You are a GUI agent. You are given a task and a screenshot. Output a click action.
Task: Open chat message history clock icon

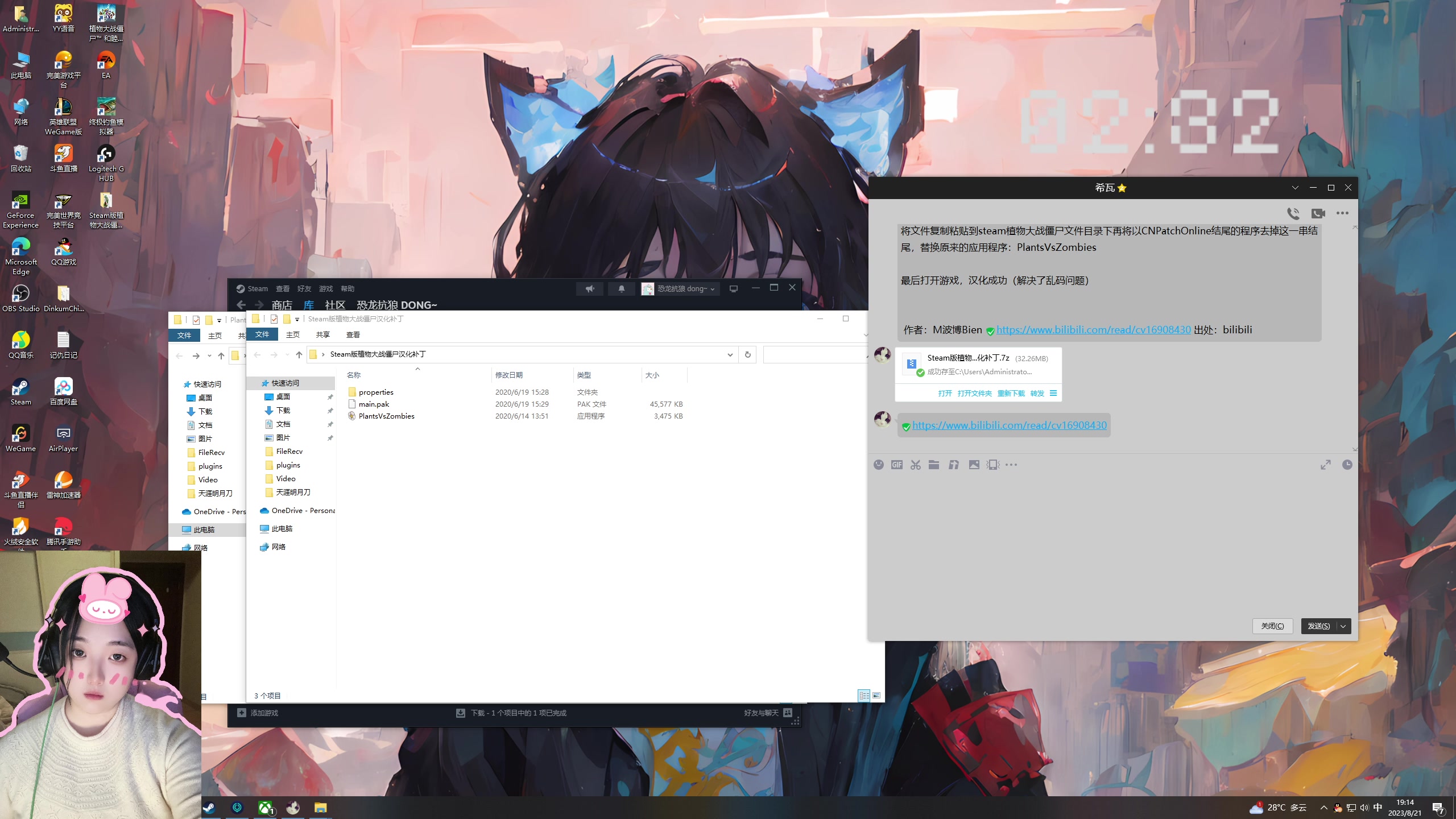click(1347, 465)
